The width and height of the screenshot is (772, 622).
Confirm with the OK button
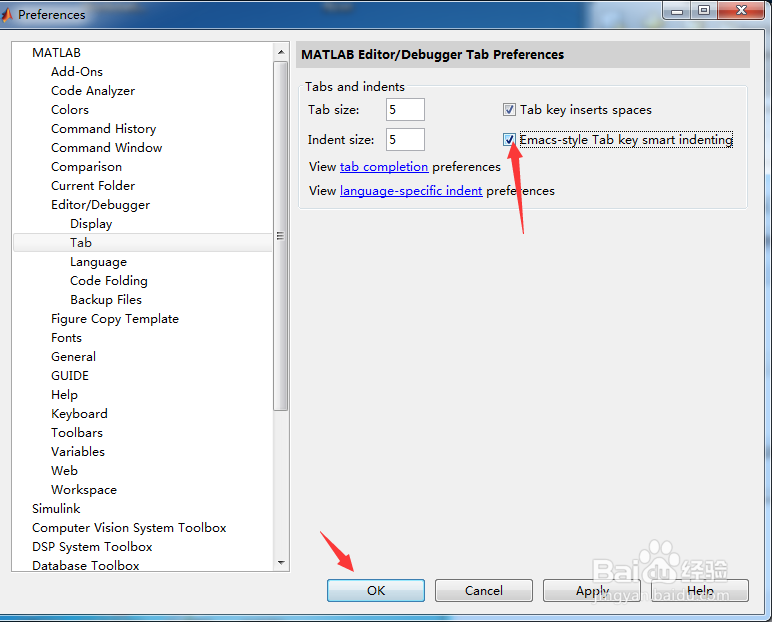coord(376,590)
